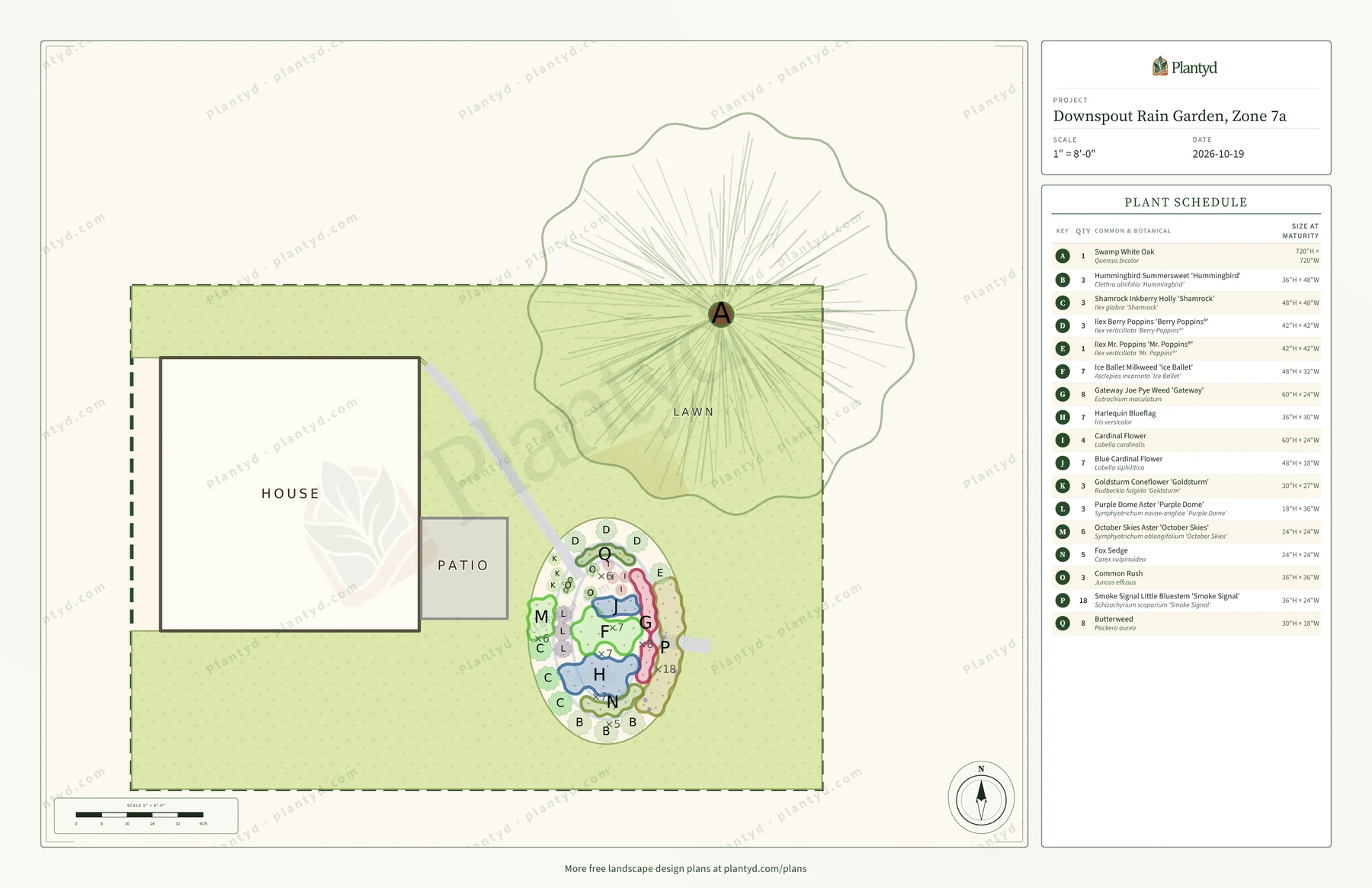Click the PATIO label on the plan
The image size is (1372, 888).
(463, 566)
